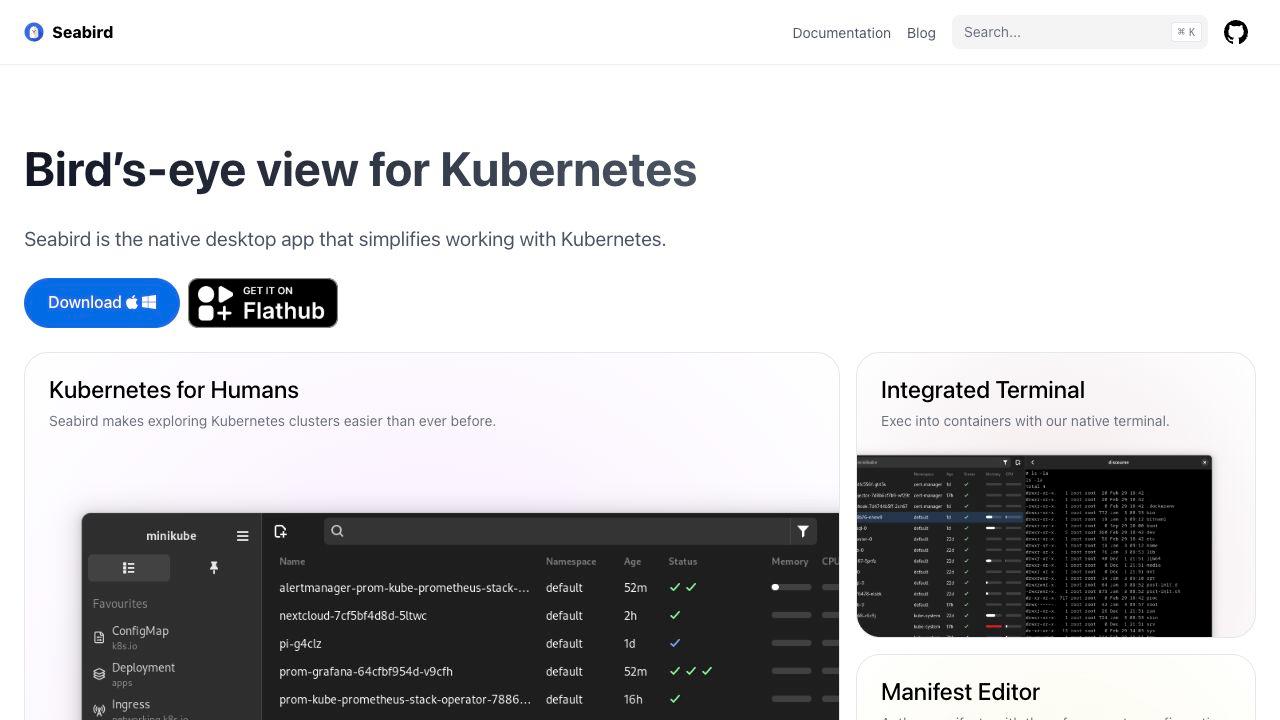The height and width of the screenshot is (720, 1280).
Task: Click the hamburger menu beside minikube
Action: point(242,536)
